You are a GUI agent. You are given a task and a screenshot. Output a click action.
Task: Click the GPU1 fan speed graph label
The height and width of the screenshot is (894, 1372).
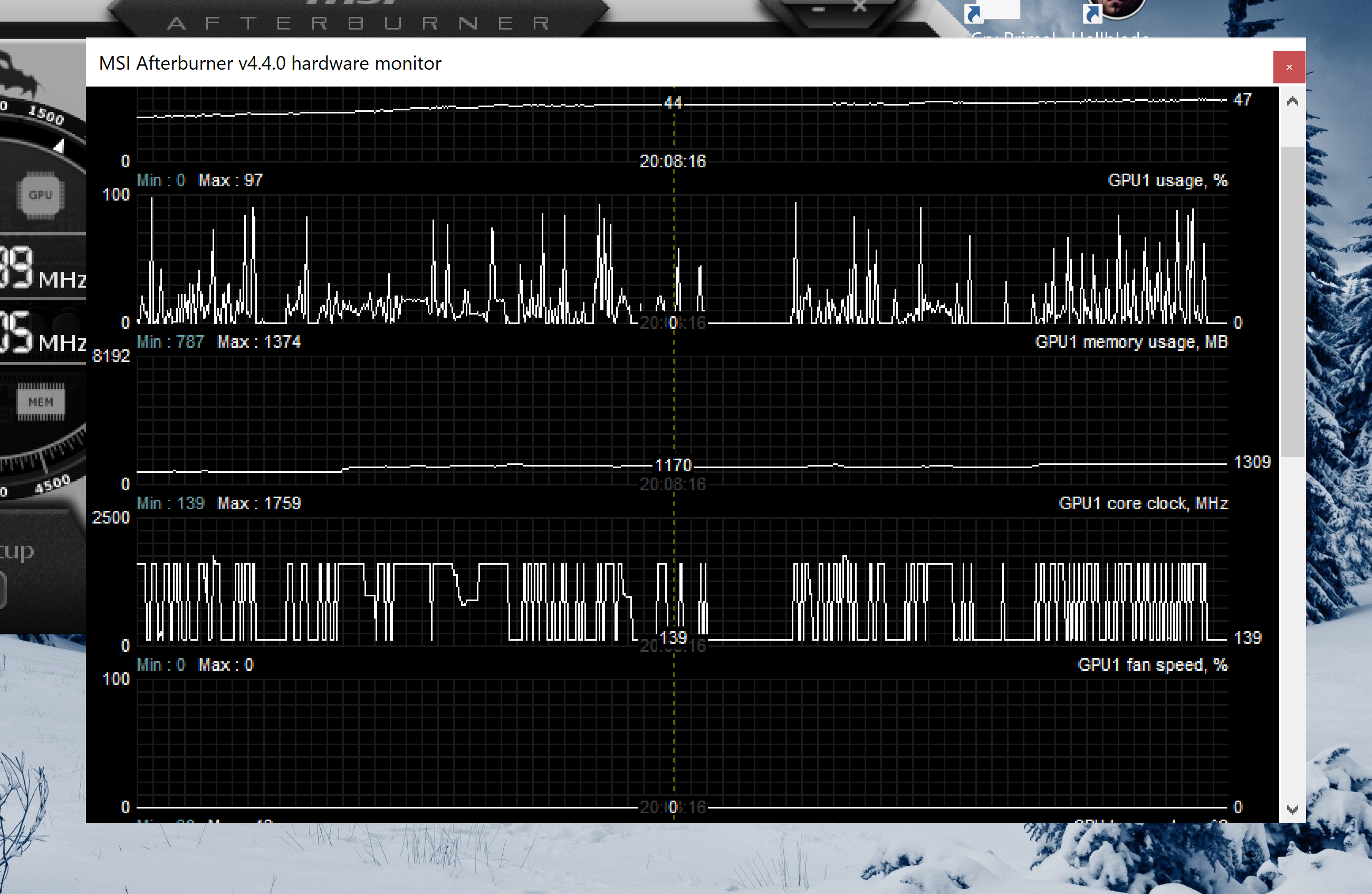pos(1153,665)
